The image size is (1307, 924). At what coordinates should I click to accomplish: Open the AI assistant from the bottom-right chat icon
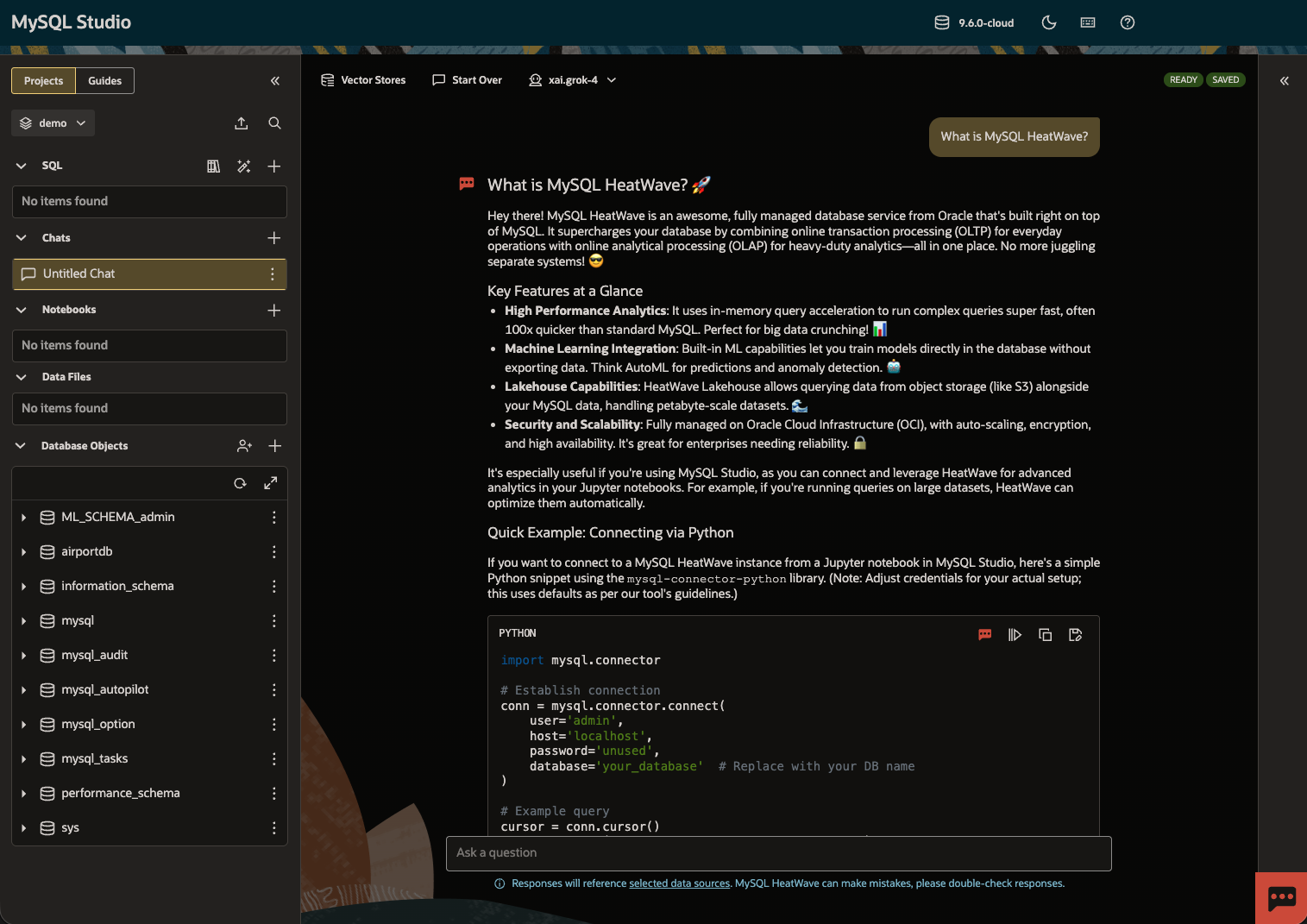tap(1280, 898)
